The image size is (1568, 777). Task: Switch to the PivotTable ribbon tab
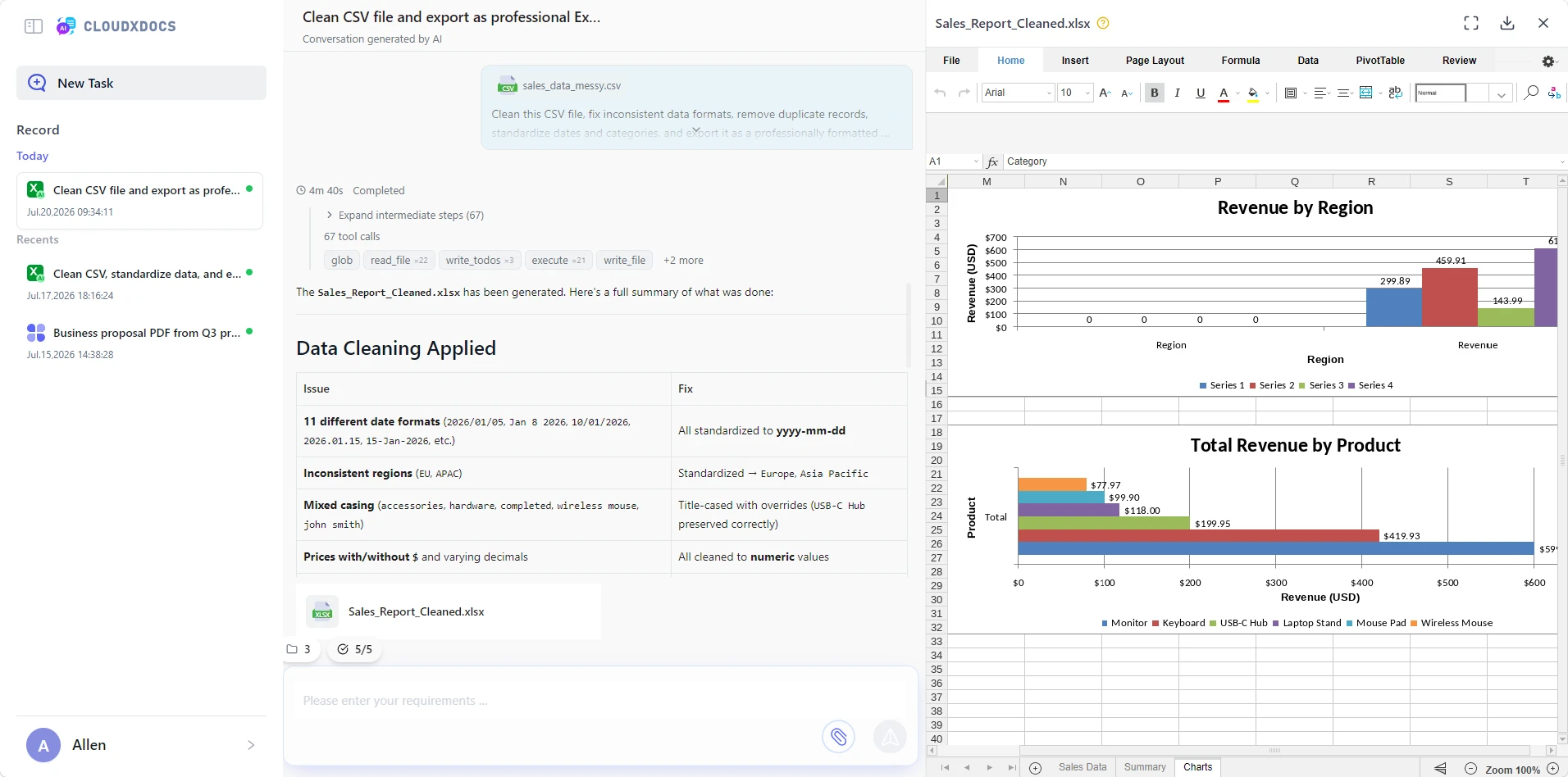tap(1380, 61)
